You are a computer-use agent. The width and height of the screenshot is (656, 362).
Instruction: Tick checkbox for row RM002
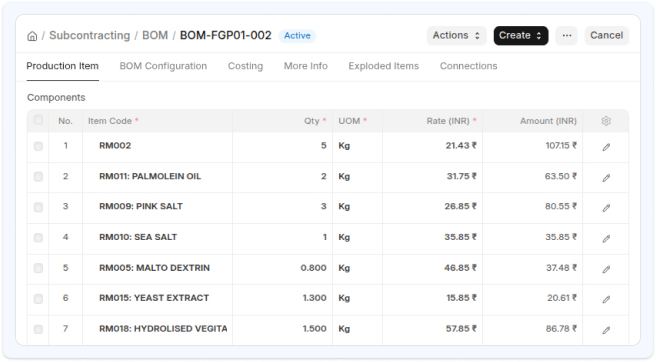pos(38,146)
